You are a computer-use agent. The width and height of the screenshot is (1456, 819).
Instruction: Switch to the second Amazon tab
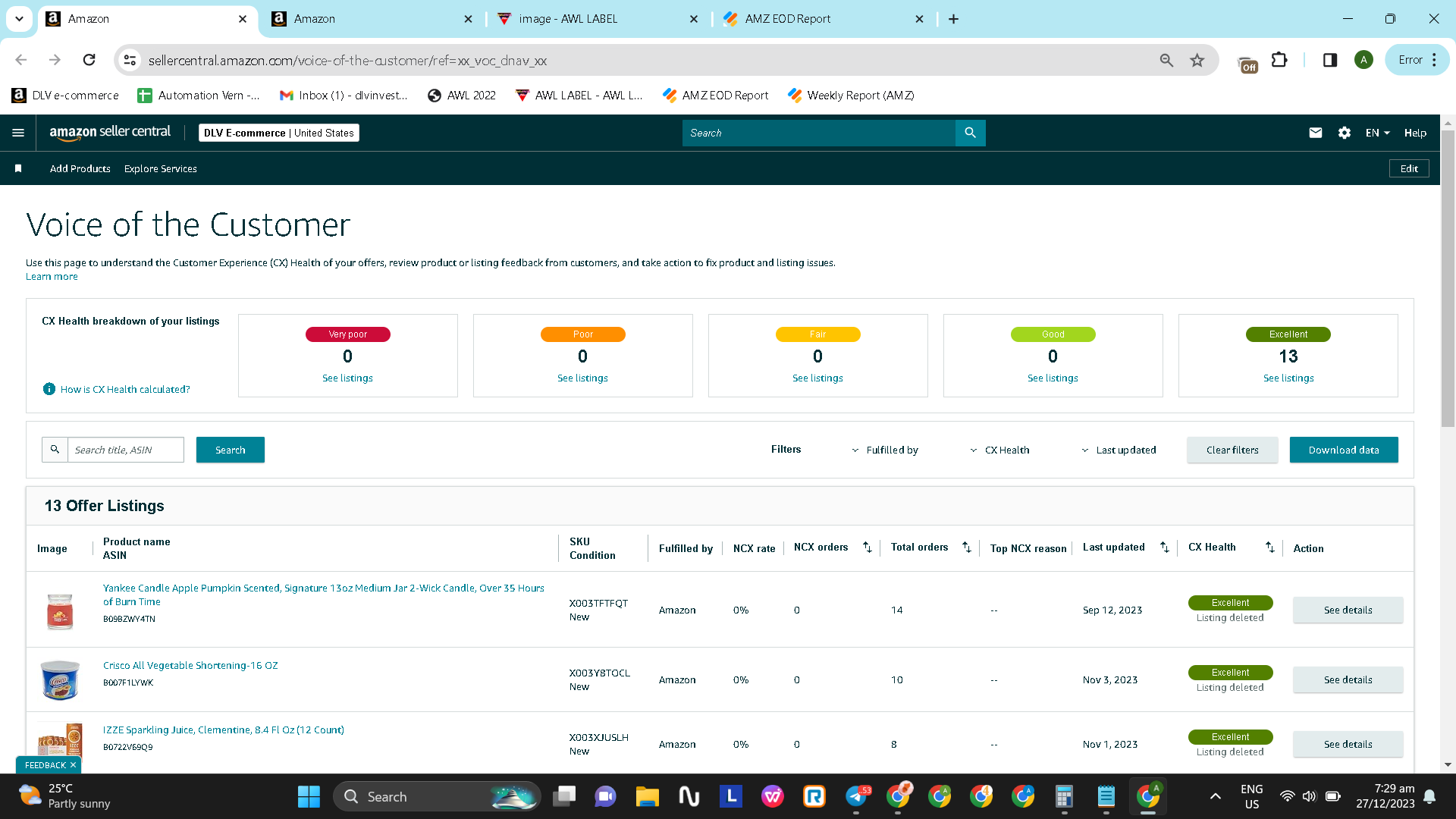(372, 19)
